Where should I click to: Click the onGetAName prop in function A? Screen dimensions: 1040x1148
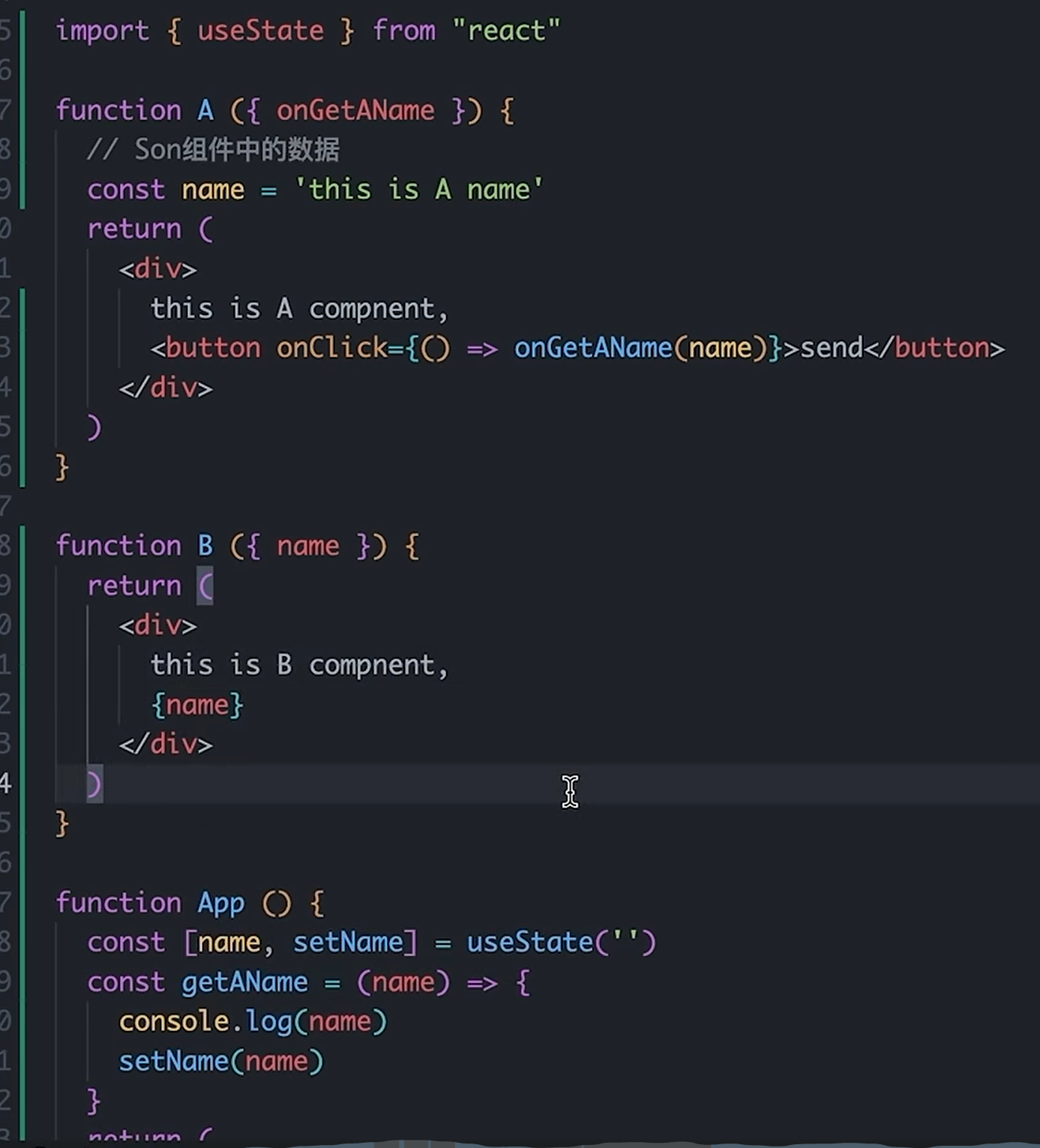click(x=355, y=109)
